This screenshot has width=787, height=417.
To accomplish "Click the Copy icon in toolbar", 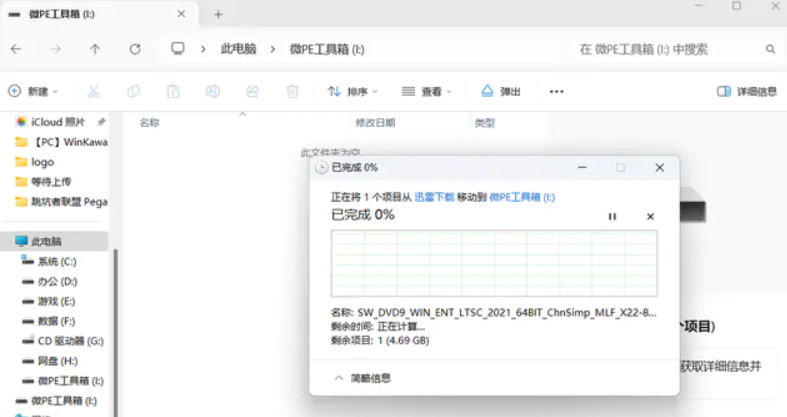I will 134,91.
